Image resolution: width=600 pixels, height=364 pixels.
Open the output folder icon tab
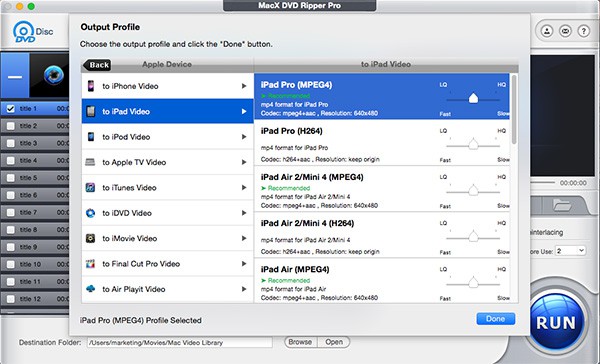click(562, 206)
